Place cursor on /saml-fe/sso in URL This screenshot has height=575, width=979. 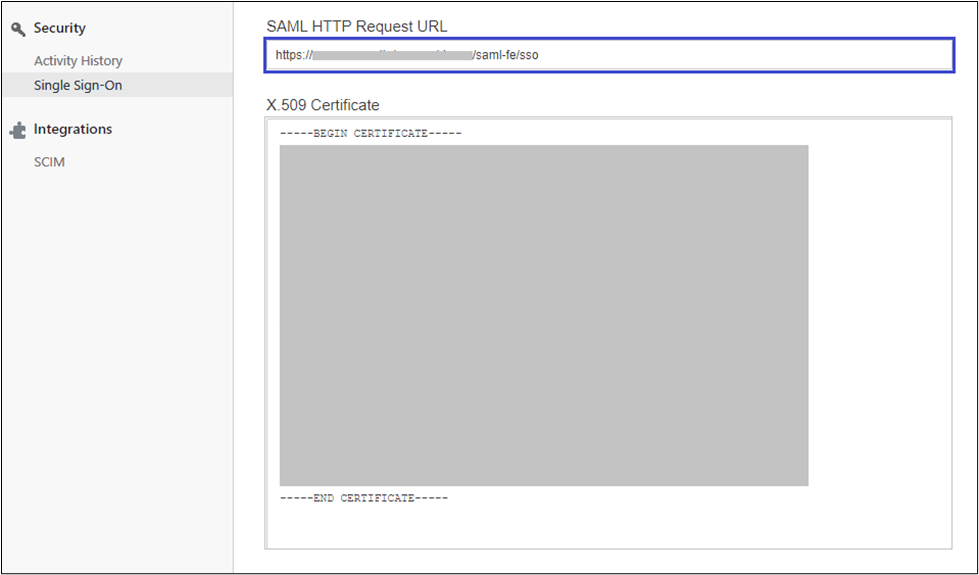pos(507,56)
